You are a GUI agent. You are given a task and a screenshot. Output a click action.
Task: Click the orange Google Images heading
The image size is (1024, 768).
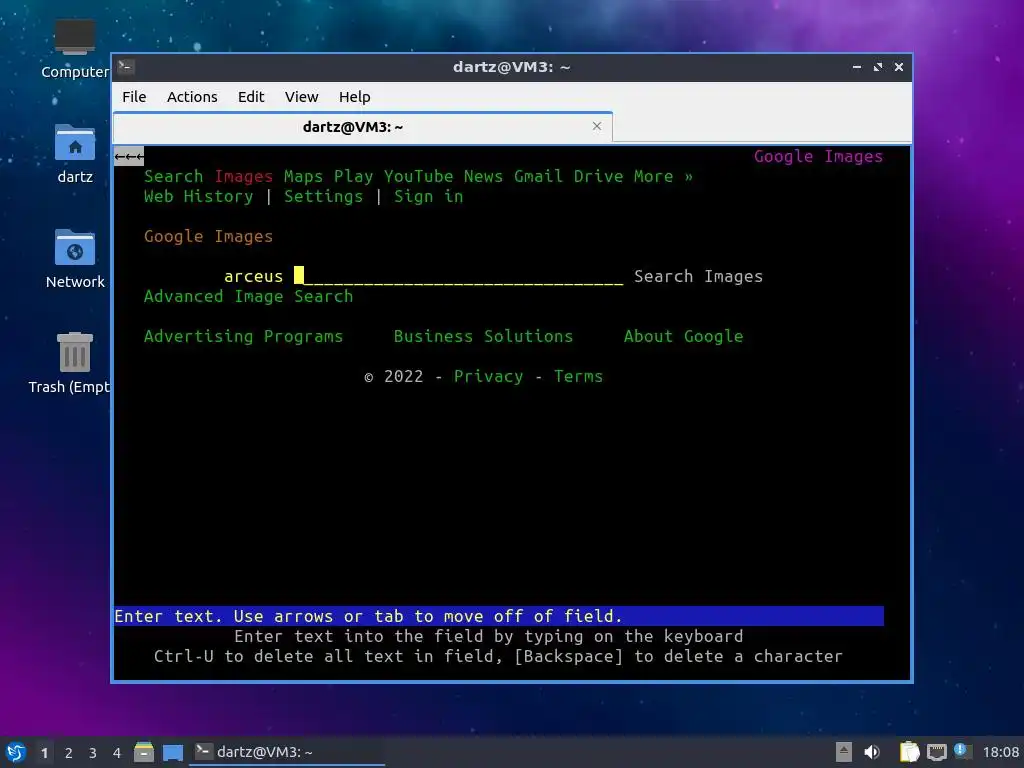[208, 236]
